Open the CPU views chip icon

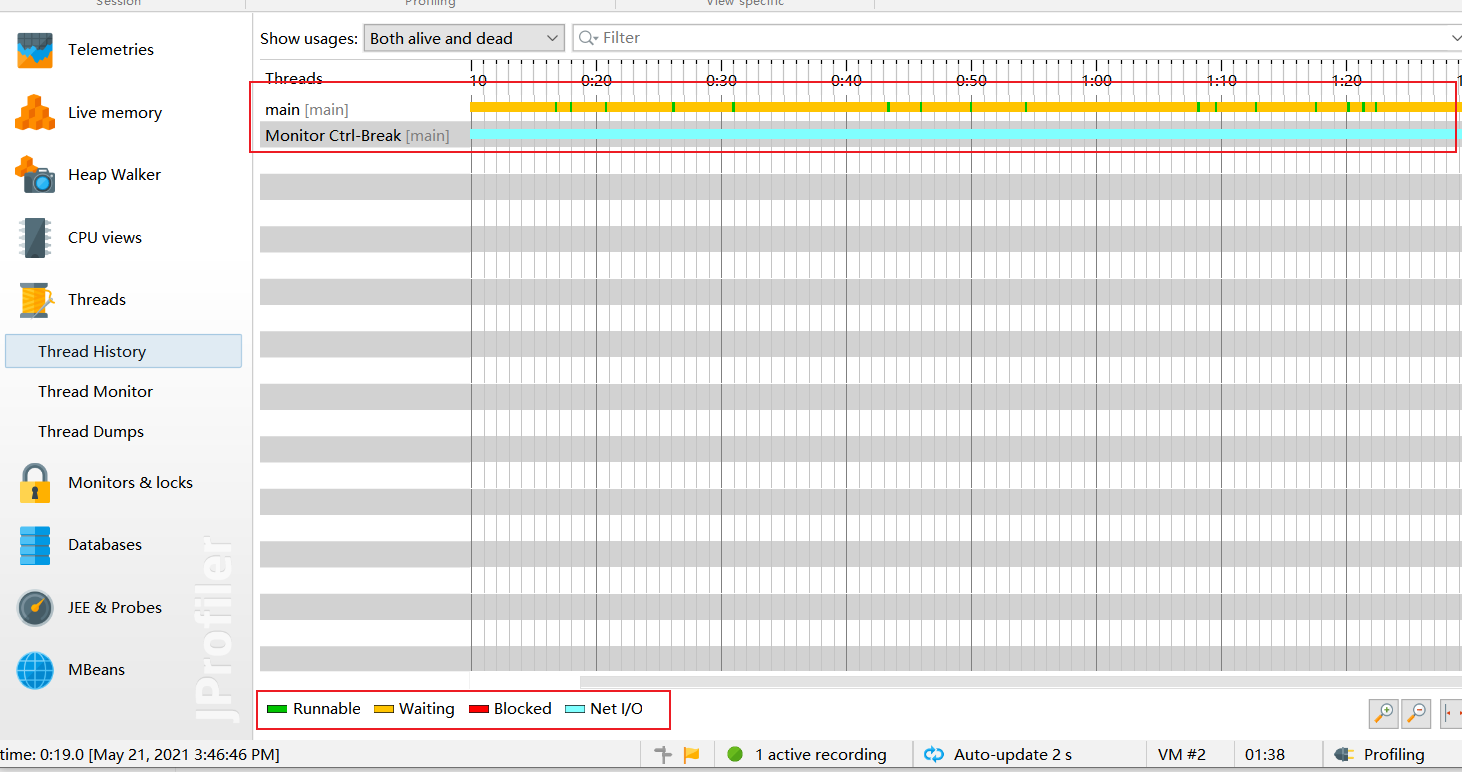coord(35,237)
